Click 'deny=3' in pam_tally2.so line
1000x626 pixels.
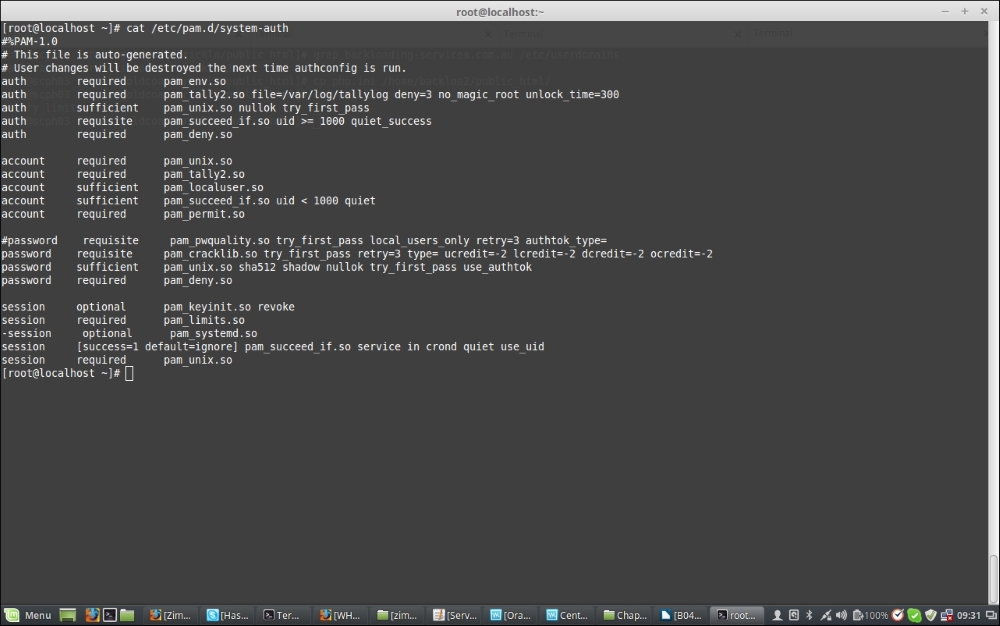(413, 94)
